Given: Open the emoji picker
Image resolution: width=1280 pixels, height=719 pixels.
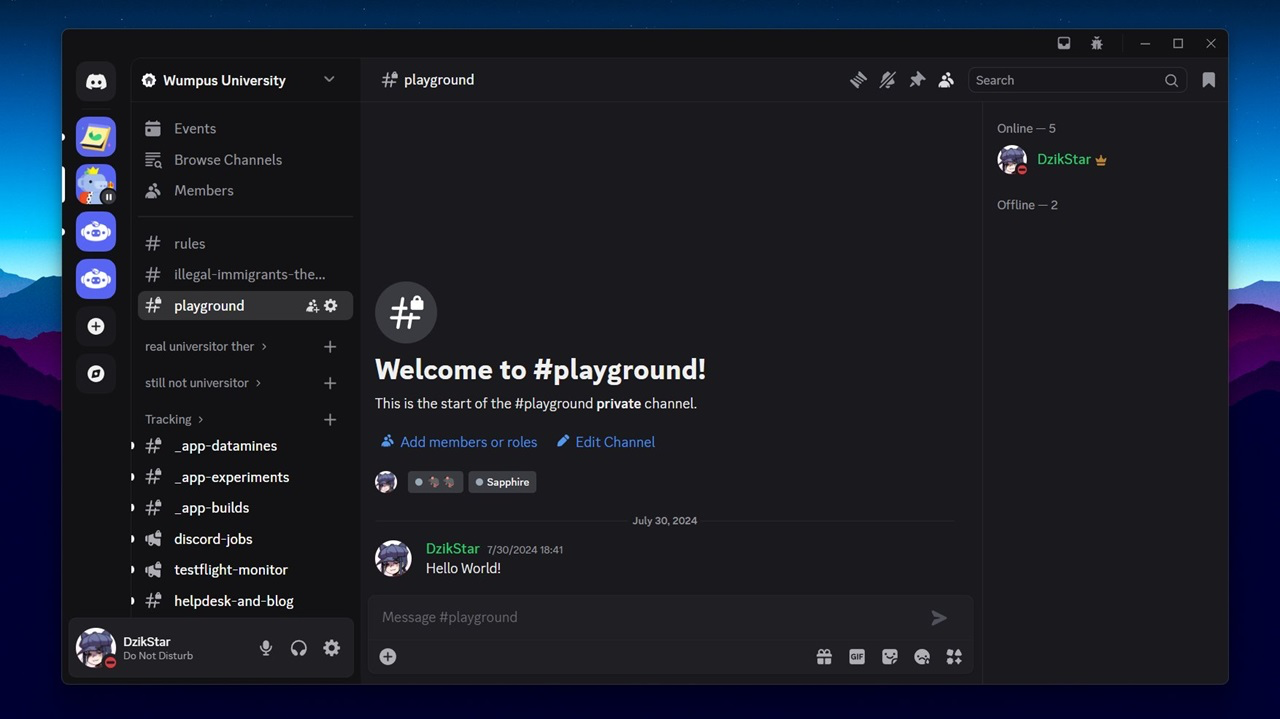Looking at the screenshot, I should point(922,657).
